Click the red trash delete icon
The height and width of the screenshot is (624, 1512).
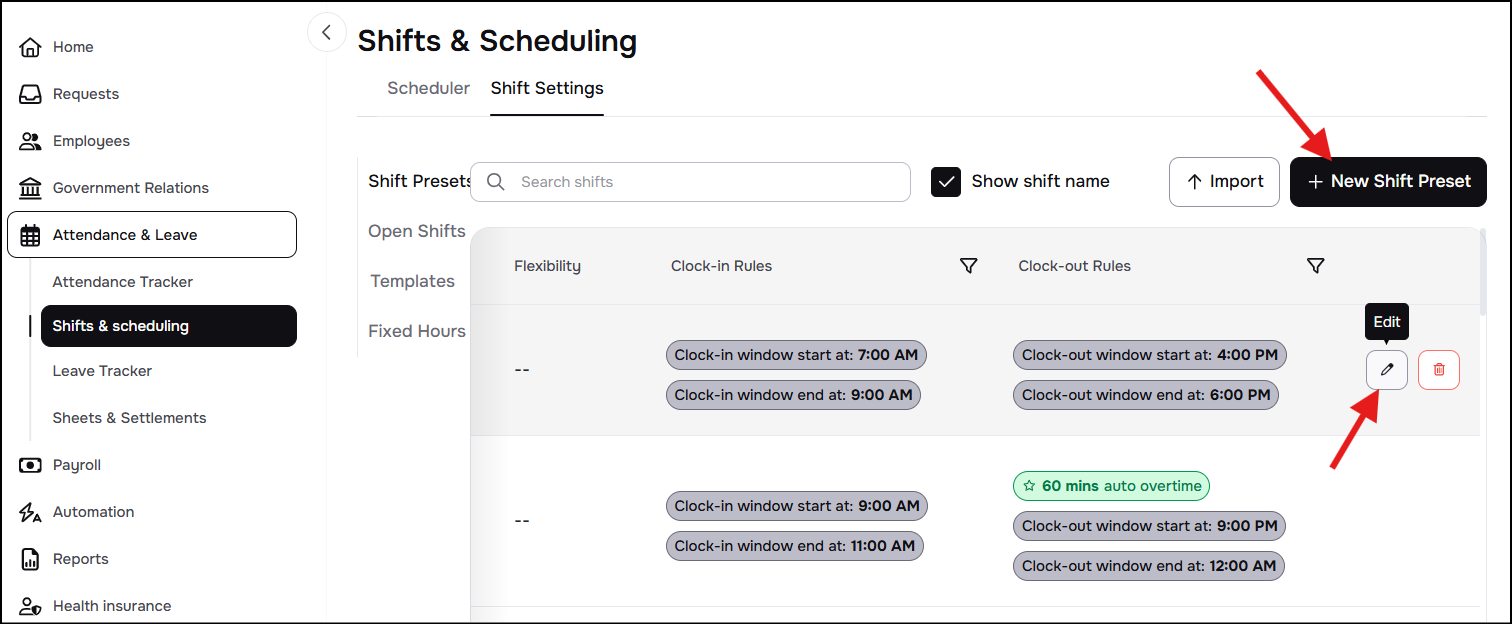[x=1439, y=370]
